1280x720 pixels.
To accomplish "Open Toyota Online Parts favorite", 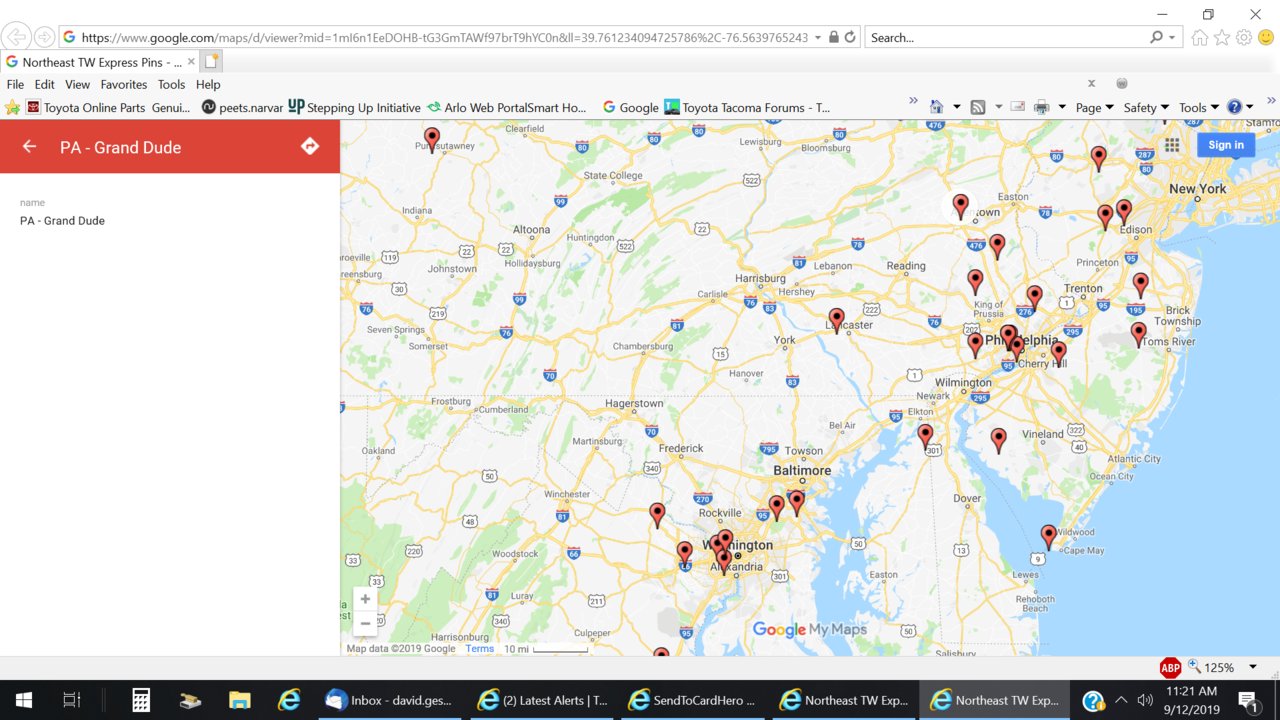I will point(108,107).
